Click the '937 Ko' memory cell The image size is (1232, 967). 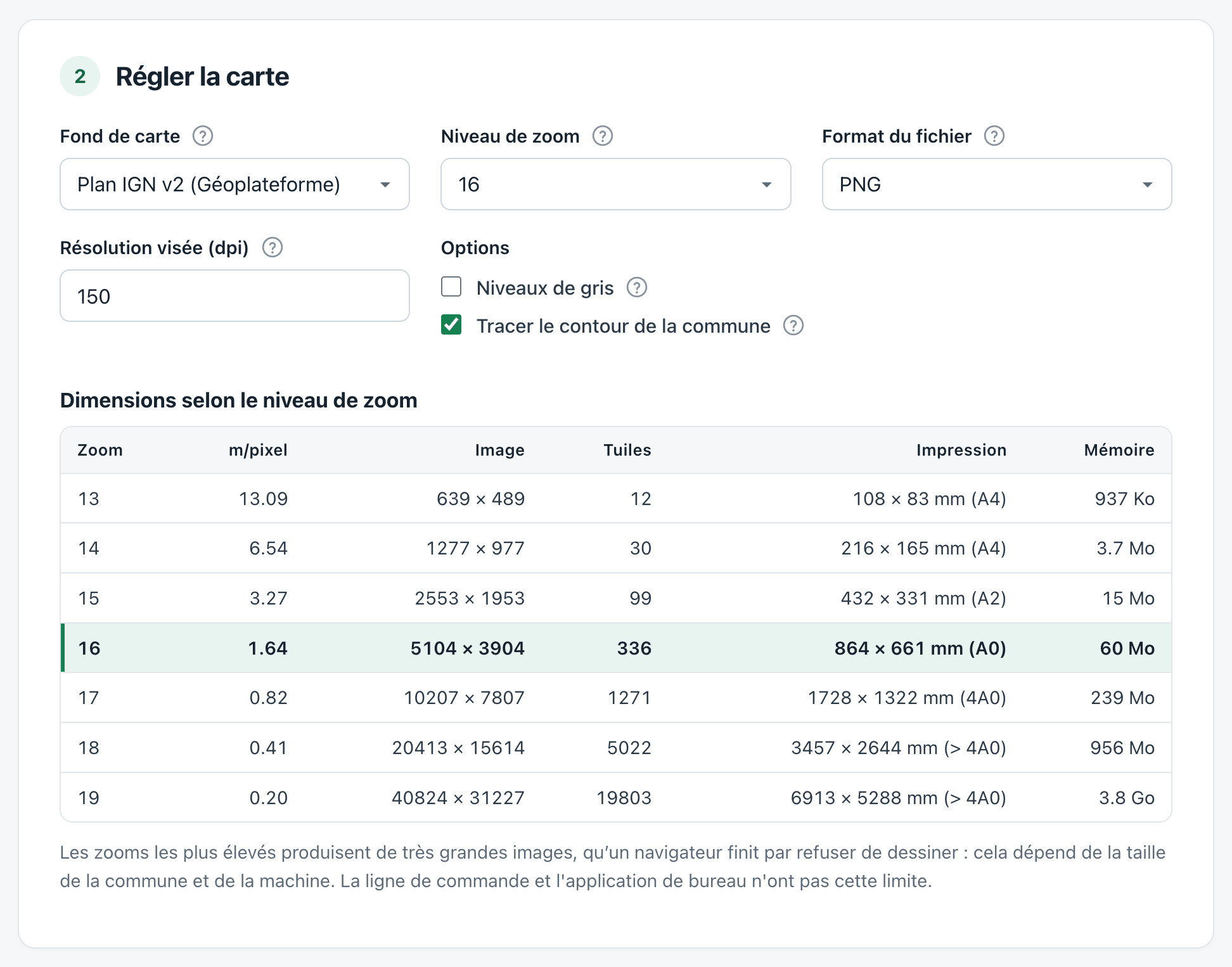pyautogui.click(x=1125, y=499)
